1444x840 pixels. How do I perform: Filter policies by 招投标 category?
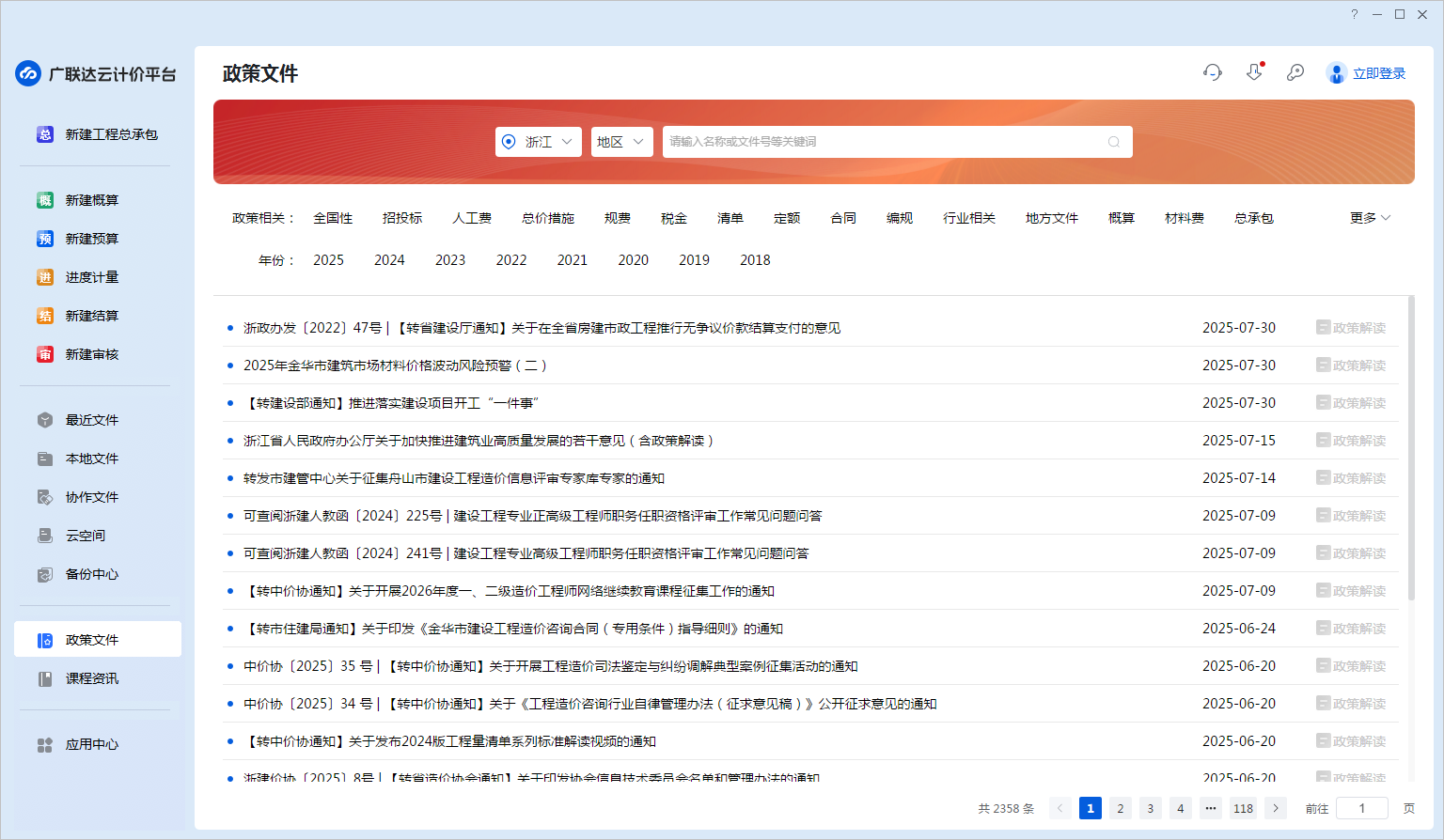tap(402, 218)
